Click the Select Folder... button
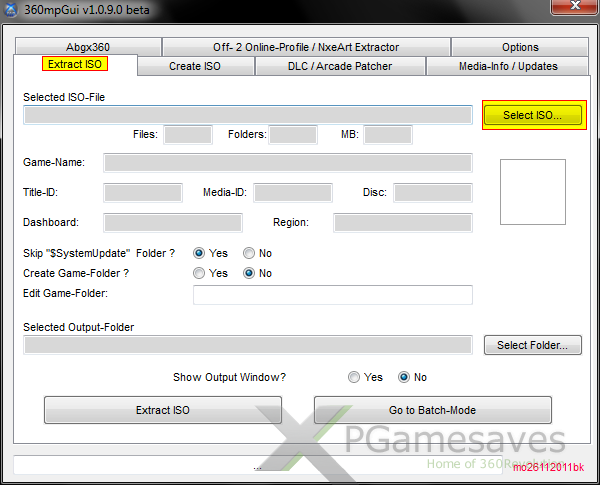Image resolution: width=600 pixels, height=485 pixels. click(532, 345)
